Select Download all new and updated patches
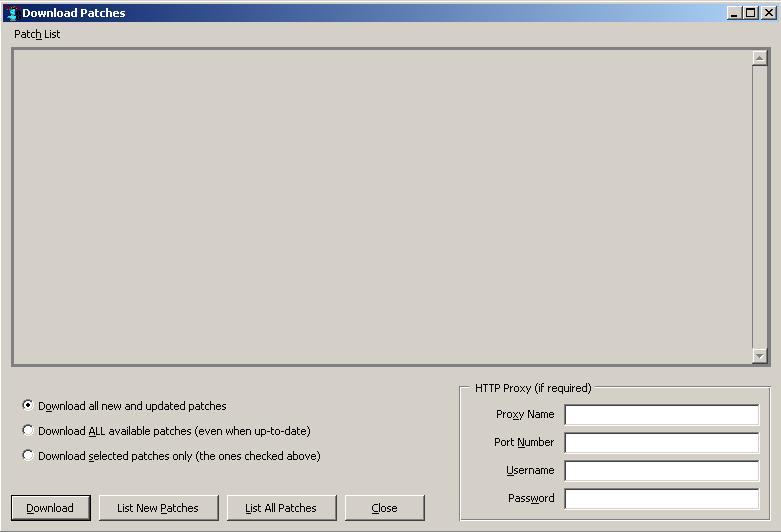781x532 pixels. tap(28, 405)
